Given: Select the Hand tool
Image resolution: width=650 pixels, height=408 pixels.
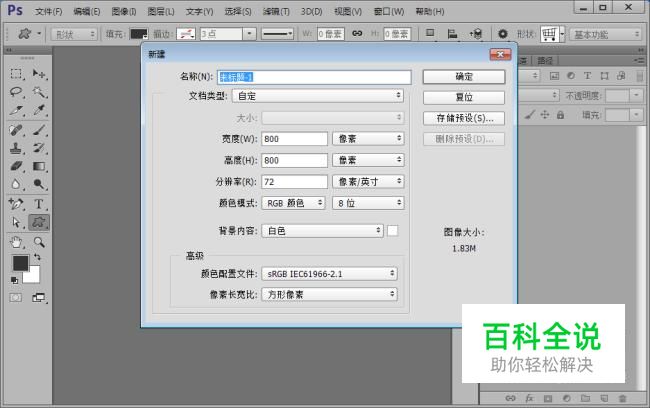Looking at the screenshot, I should [x=16, y=242].
